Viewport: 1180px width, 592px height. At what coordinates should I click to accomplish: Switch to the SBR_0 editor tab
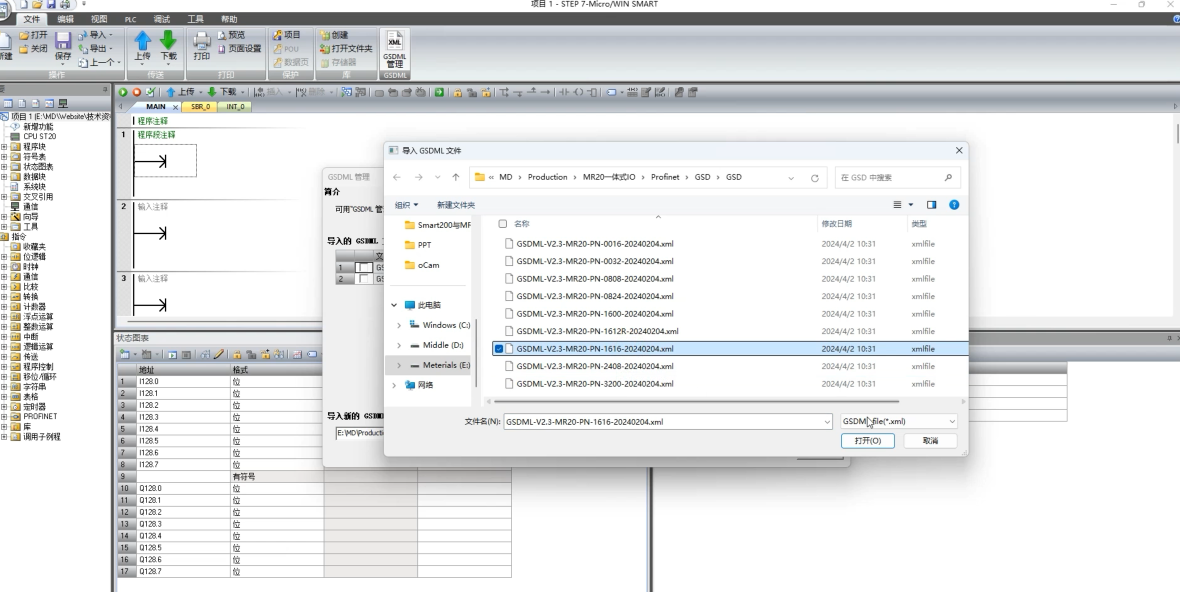200,107
